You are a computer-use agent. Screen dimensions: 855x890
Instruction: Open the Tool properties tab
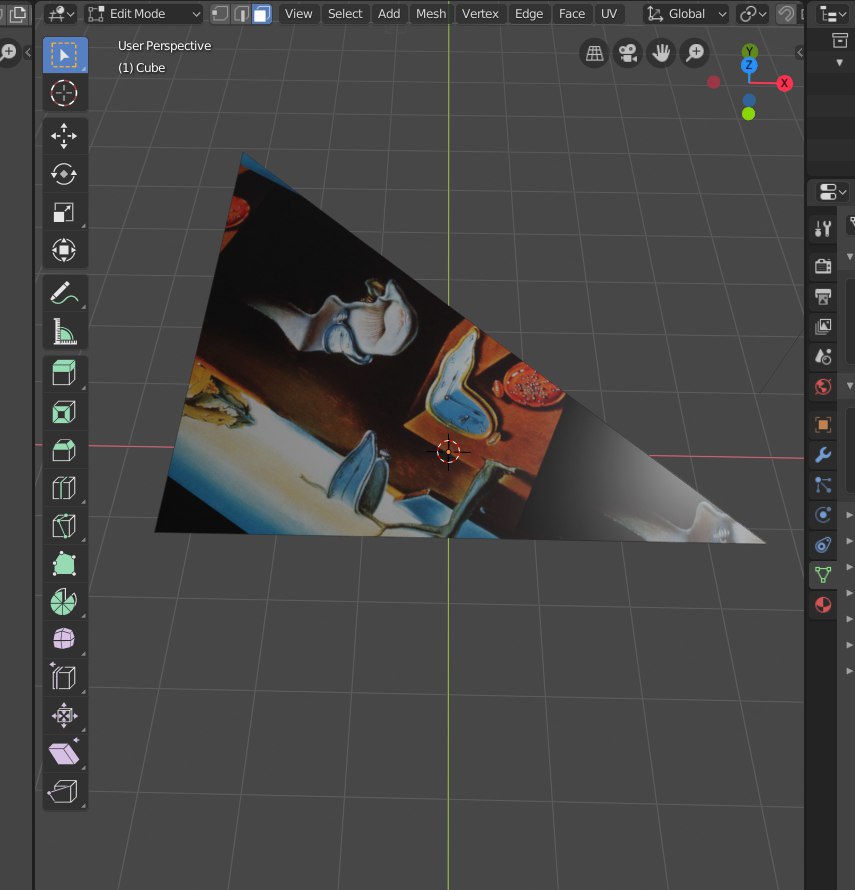pyautogui.click(x=823, y=229)
